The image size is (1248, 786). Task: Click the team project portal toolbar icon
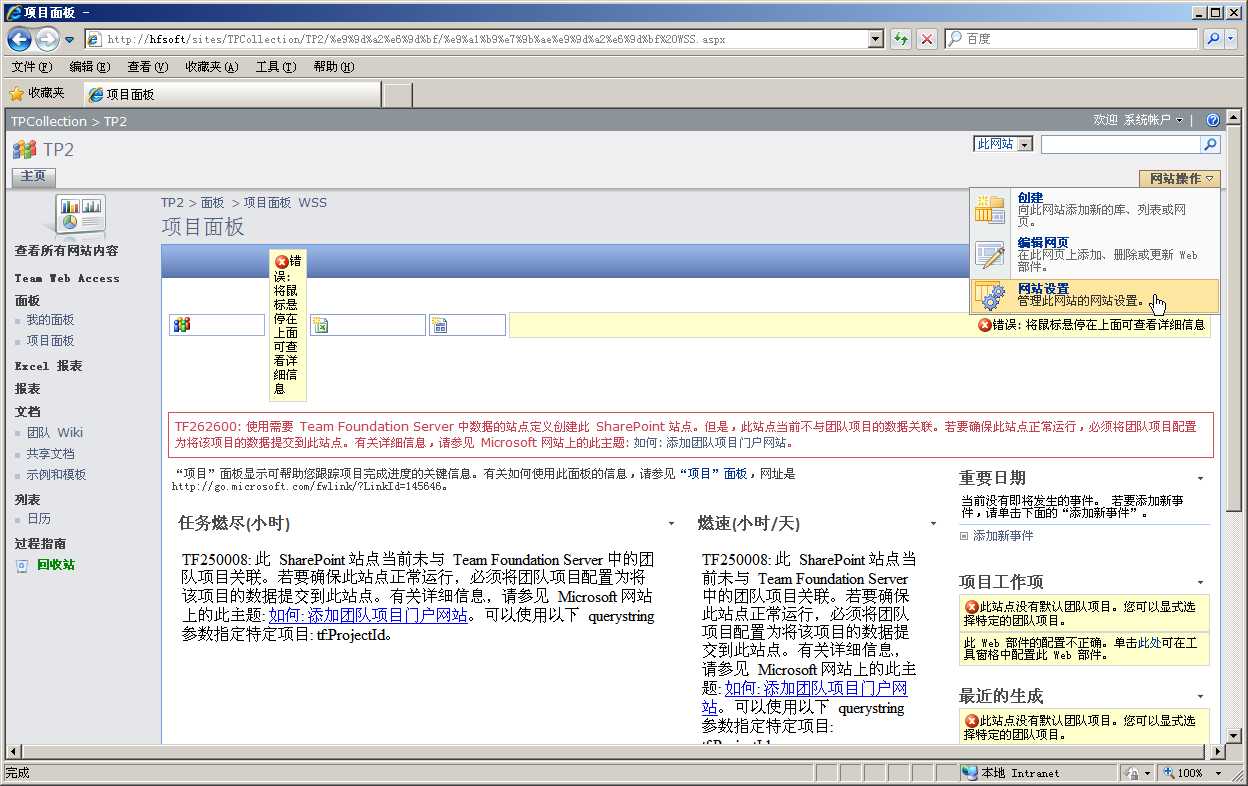(x=182, y=325)
